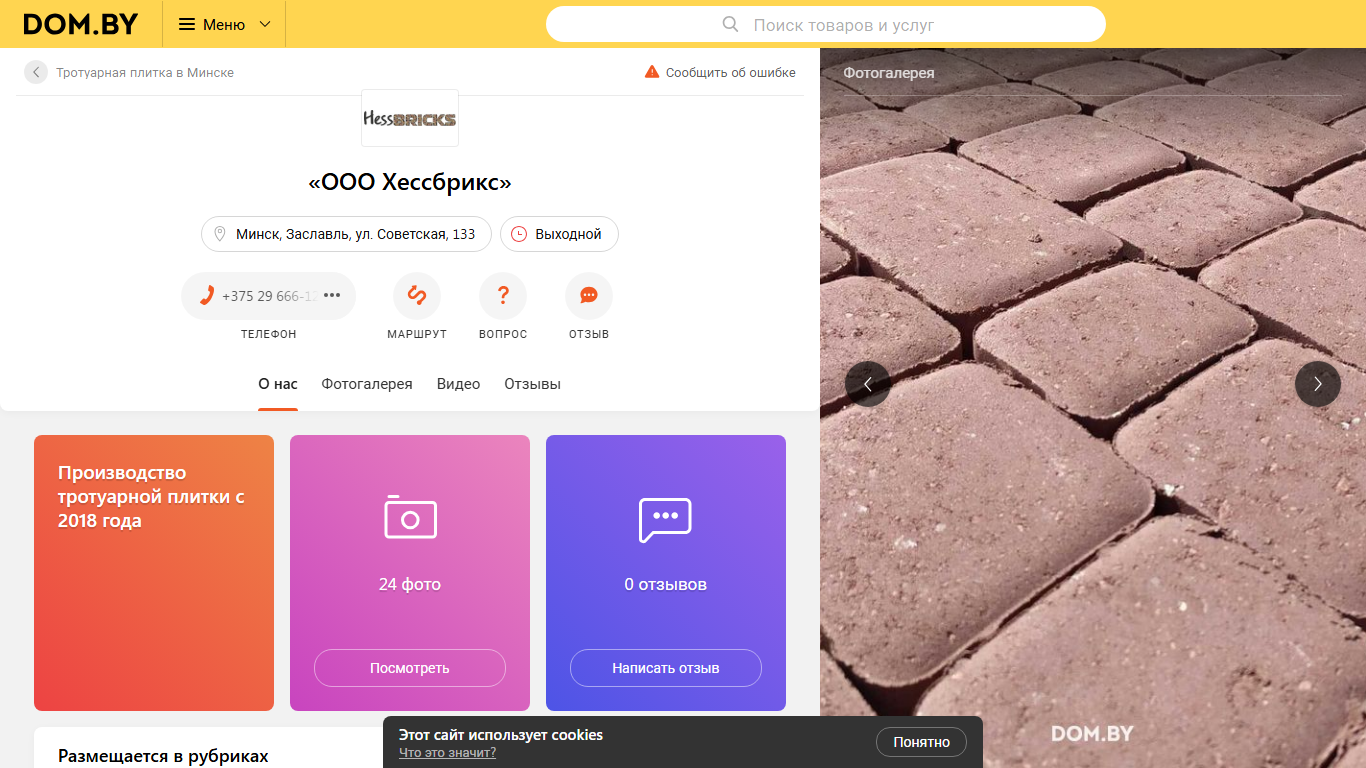Switch to the О нас tab
The height and width of the screenshot is (768, 1366).
(x=278, y=384)
